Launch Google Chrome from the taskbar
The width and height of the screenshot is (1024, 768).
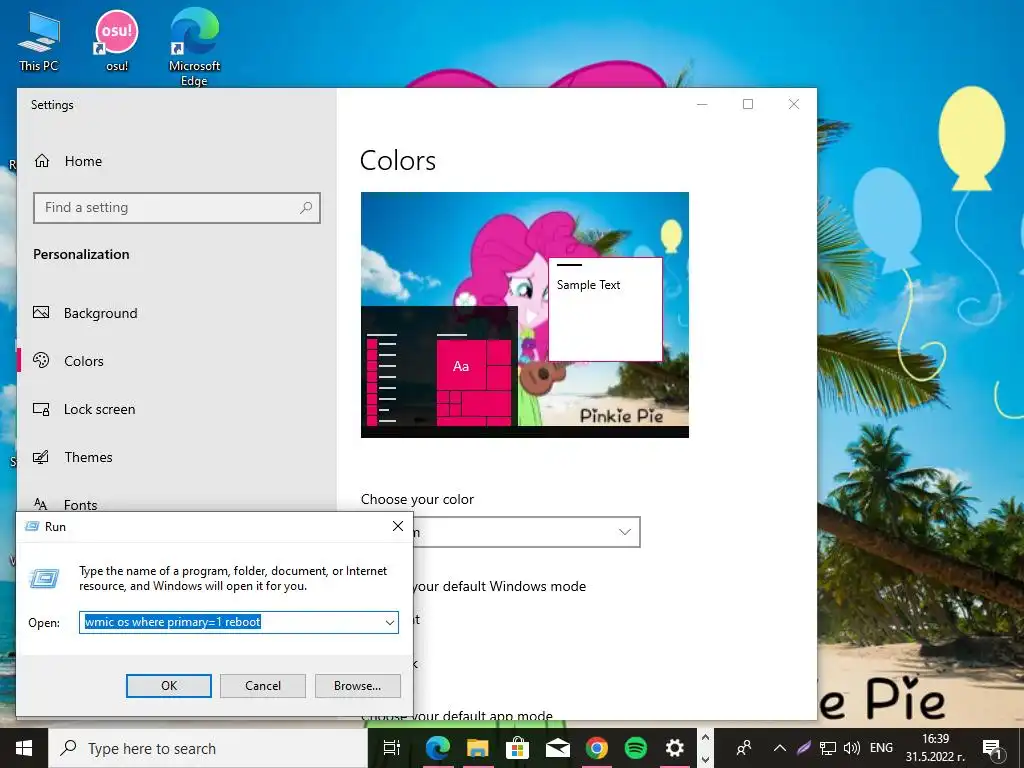coord(596,748)
